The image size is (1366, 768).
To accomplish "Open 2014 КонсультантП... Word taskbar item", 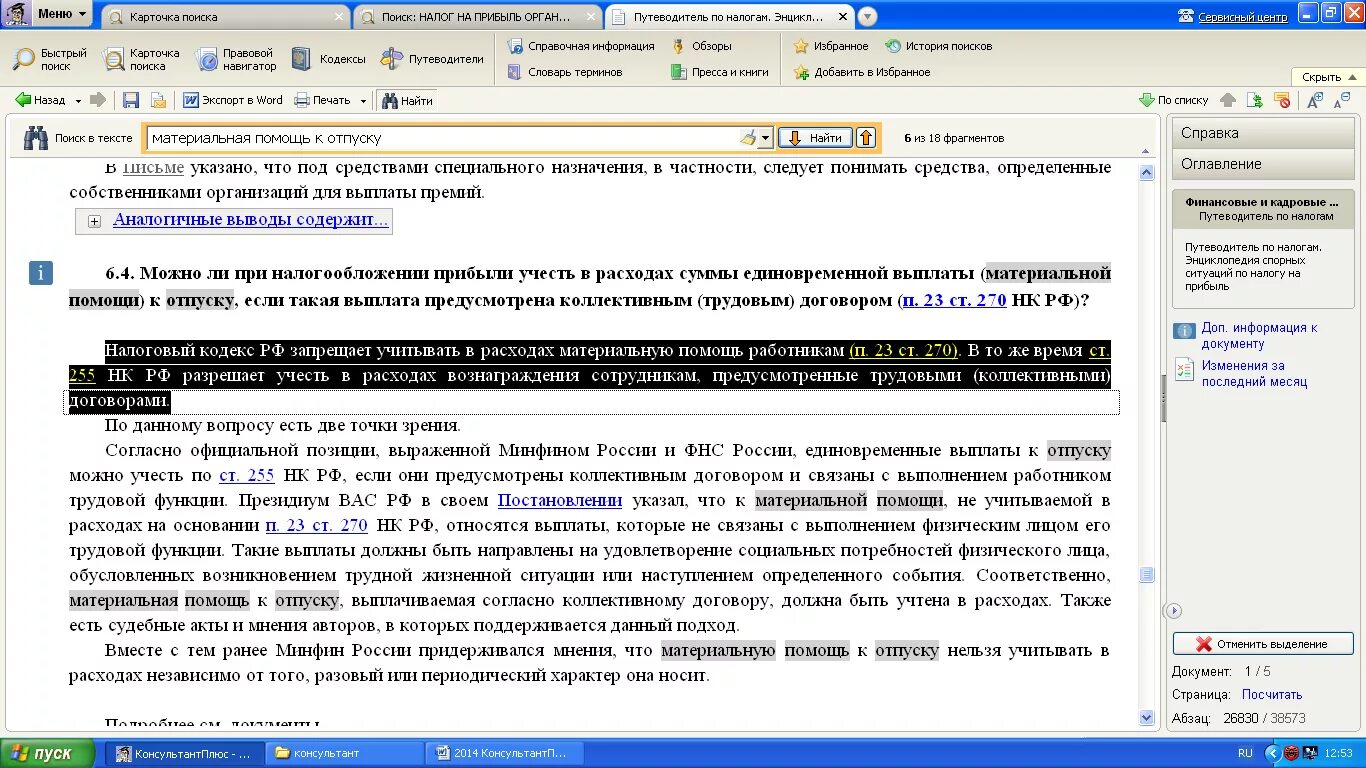I will point(505,753).
